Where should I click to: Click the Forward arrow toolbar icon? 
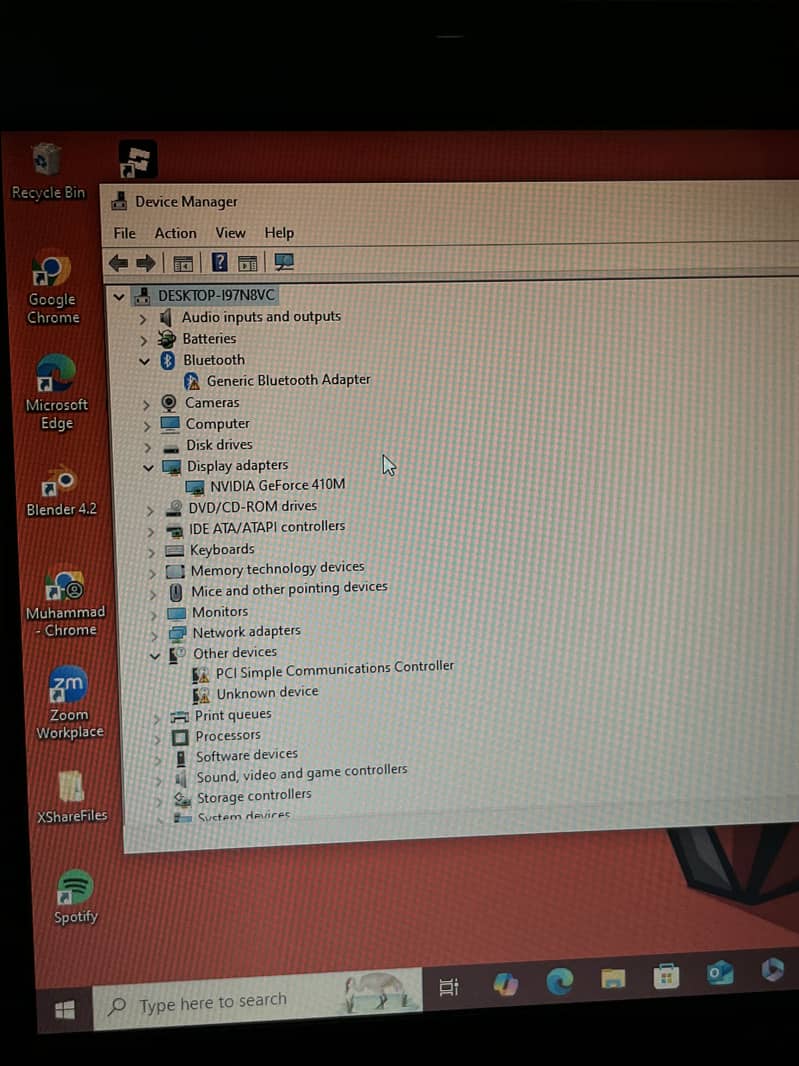click(146, 262)
